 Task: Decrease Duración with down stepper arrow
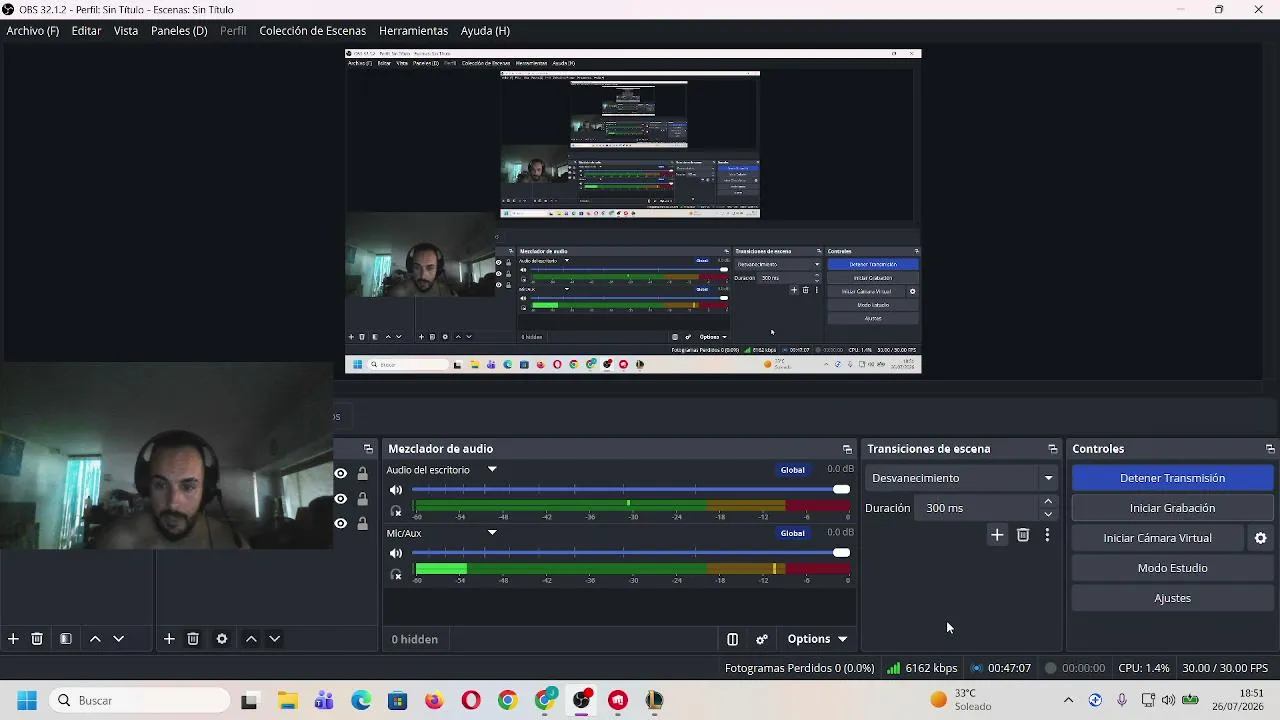1048,514
